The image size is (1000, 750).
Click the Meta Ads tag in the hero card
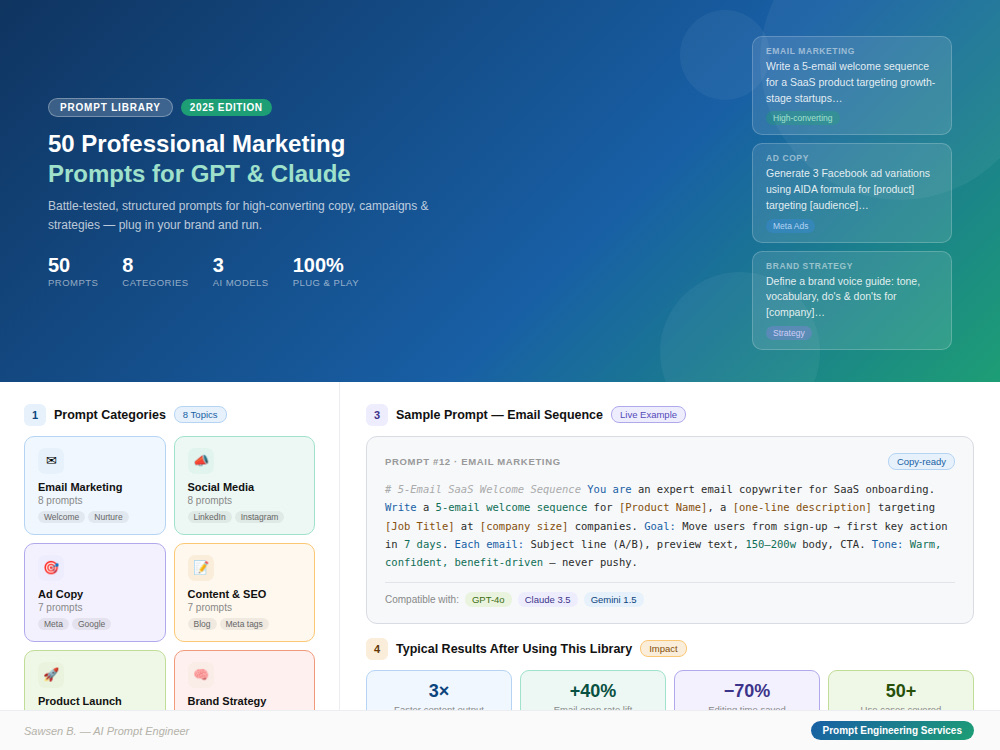tap(790, 226)
